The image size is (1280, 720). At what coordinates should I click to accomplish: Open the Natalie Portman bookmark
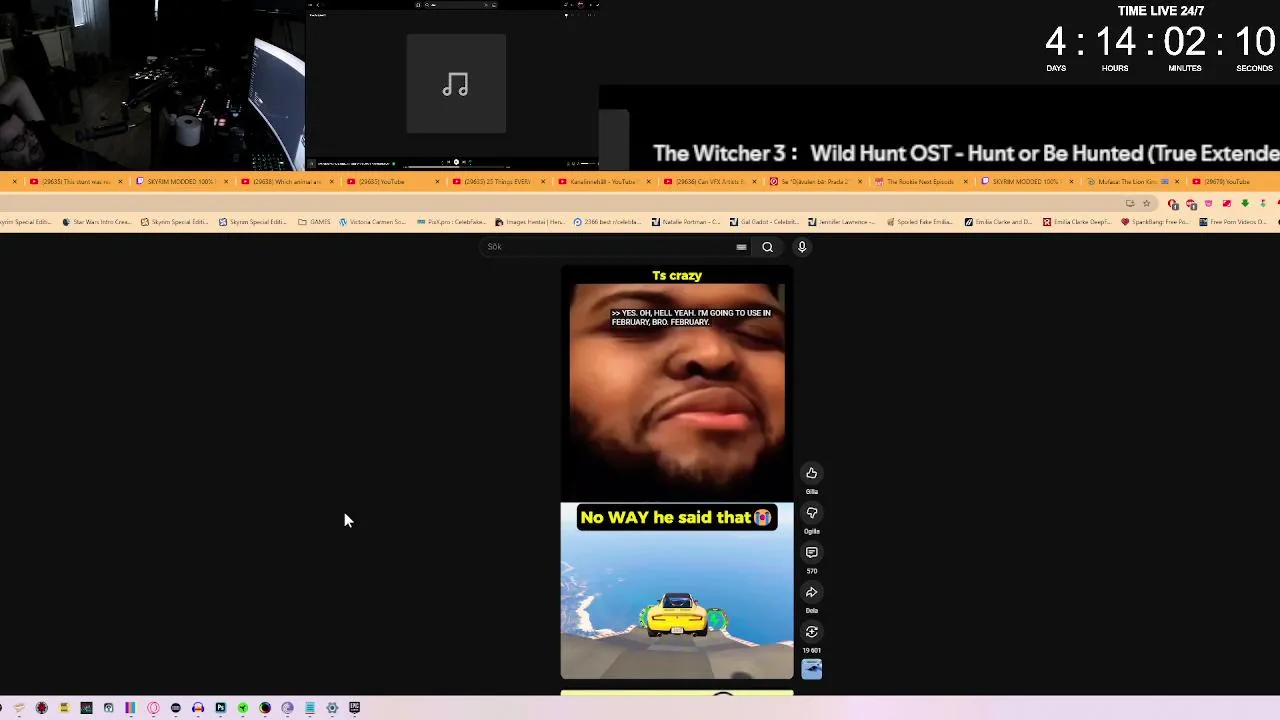[685, 222]
